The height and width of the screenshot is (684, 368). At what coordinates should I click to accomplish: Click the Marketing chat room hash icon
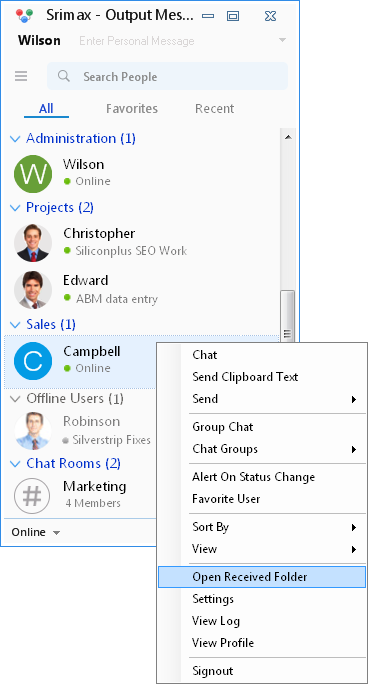[32, 496]
